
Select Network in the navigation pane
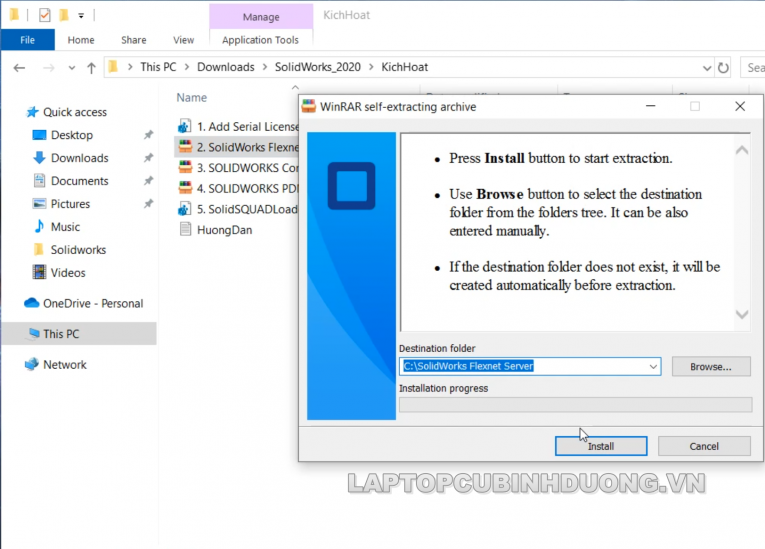pyautogui.click(x=64, y=365)
